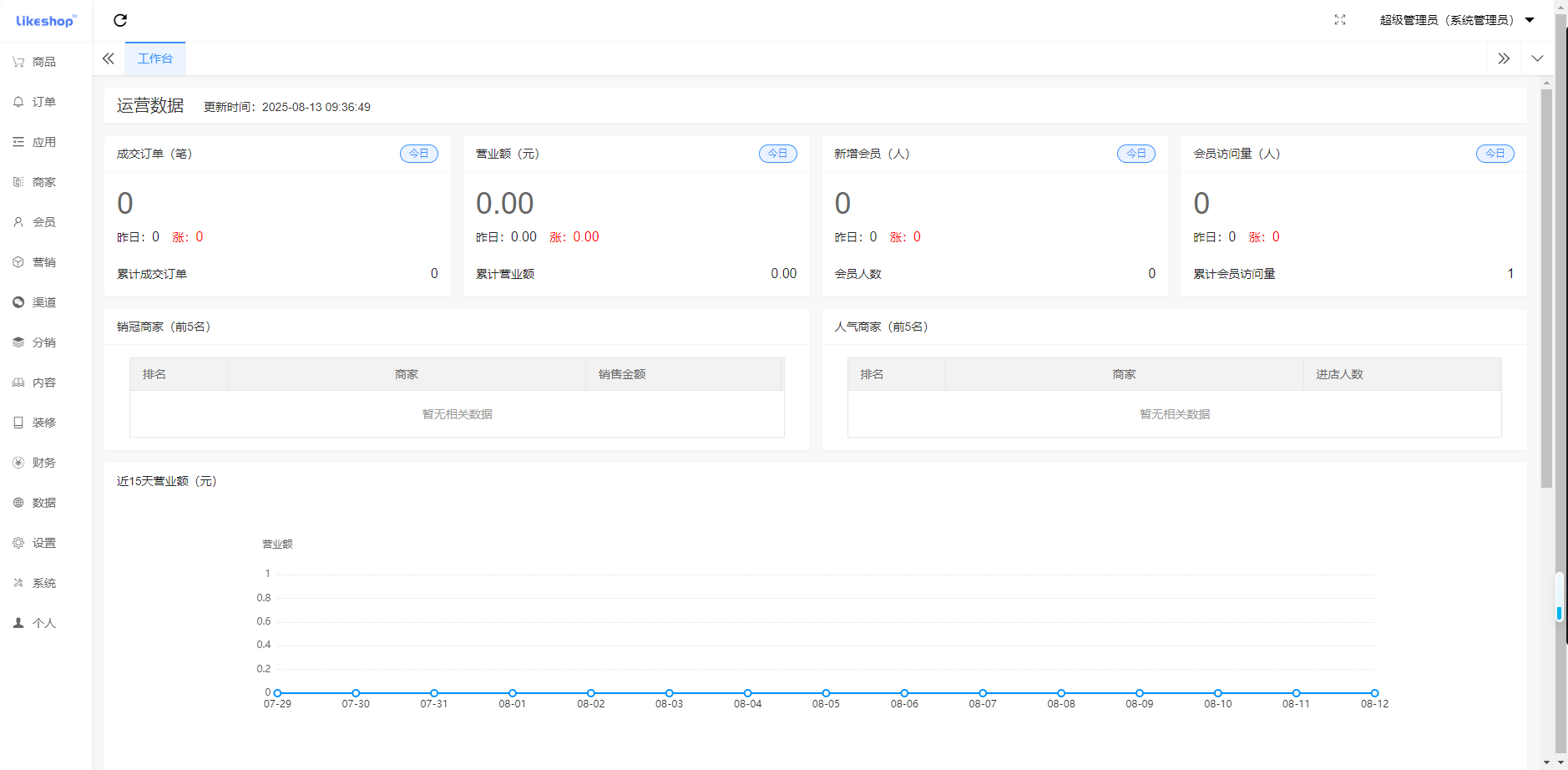
Task: Collapse tabs left with double arrow
Action: tap(109, 58)
